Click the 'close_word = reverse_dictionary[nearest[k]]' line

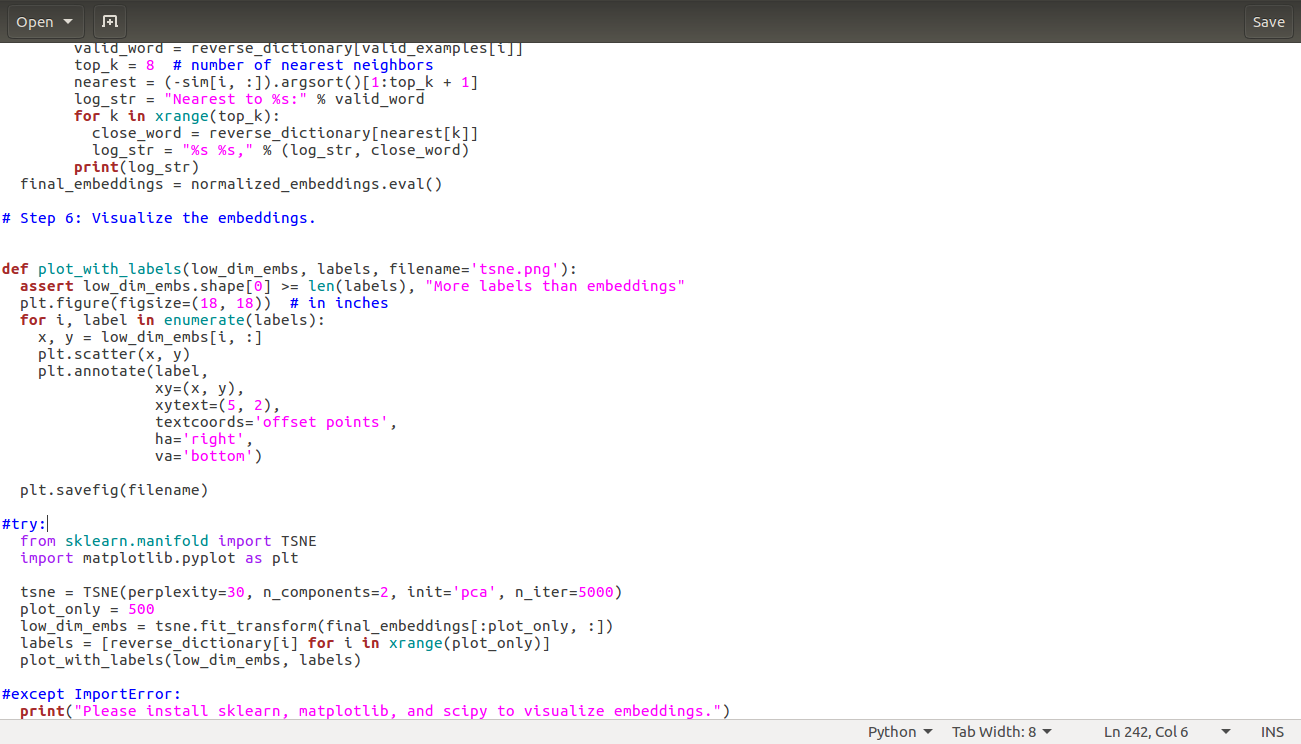click(285, 133)
